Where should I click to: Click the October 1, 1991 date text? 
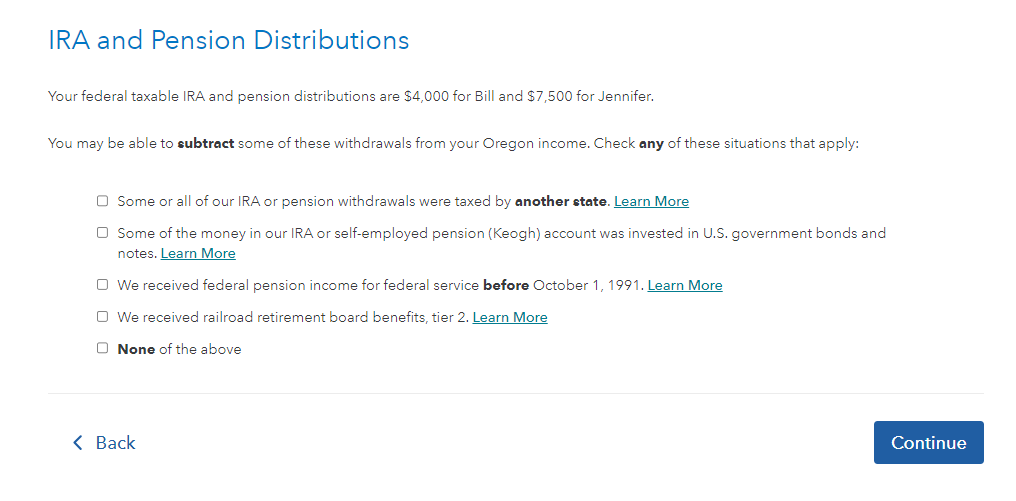tap(588, 285)
